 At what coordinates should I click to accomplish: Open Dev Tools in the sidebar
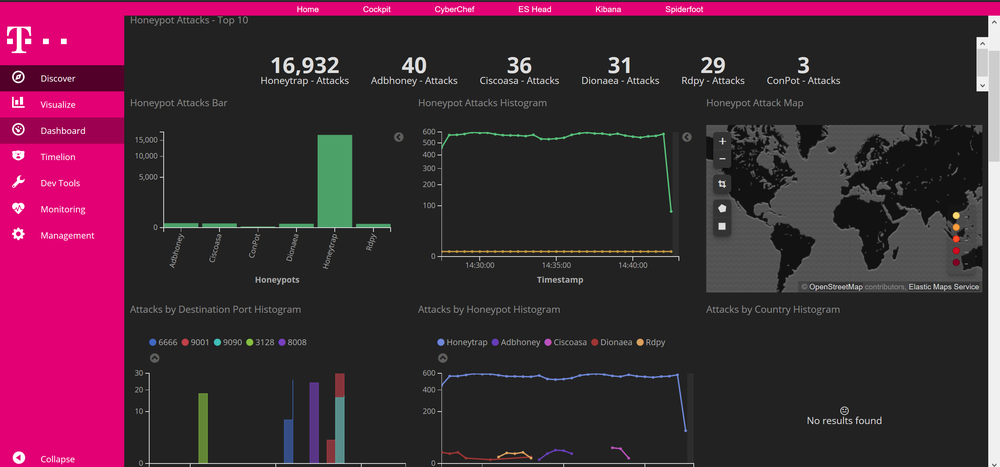(x=62, y=183)
